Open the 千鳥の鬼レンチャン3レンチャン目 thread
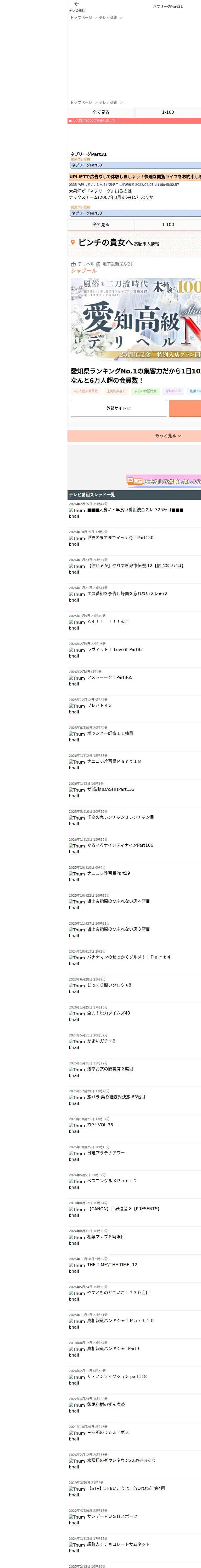 point(121,817)
